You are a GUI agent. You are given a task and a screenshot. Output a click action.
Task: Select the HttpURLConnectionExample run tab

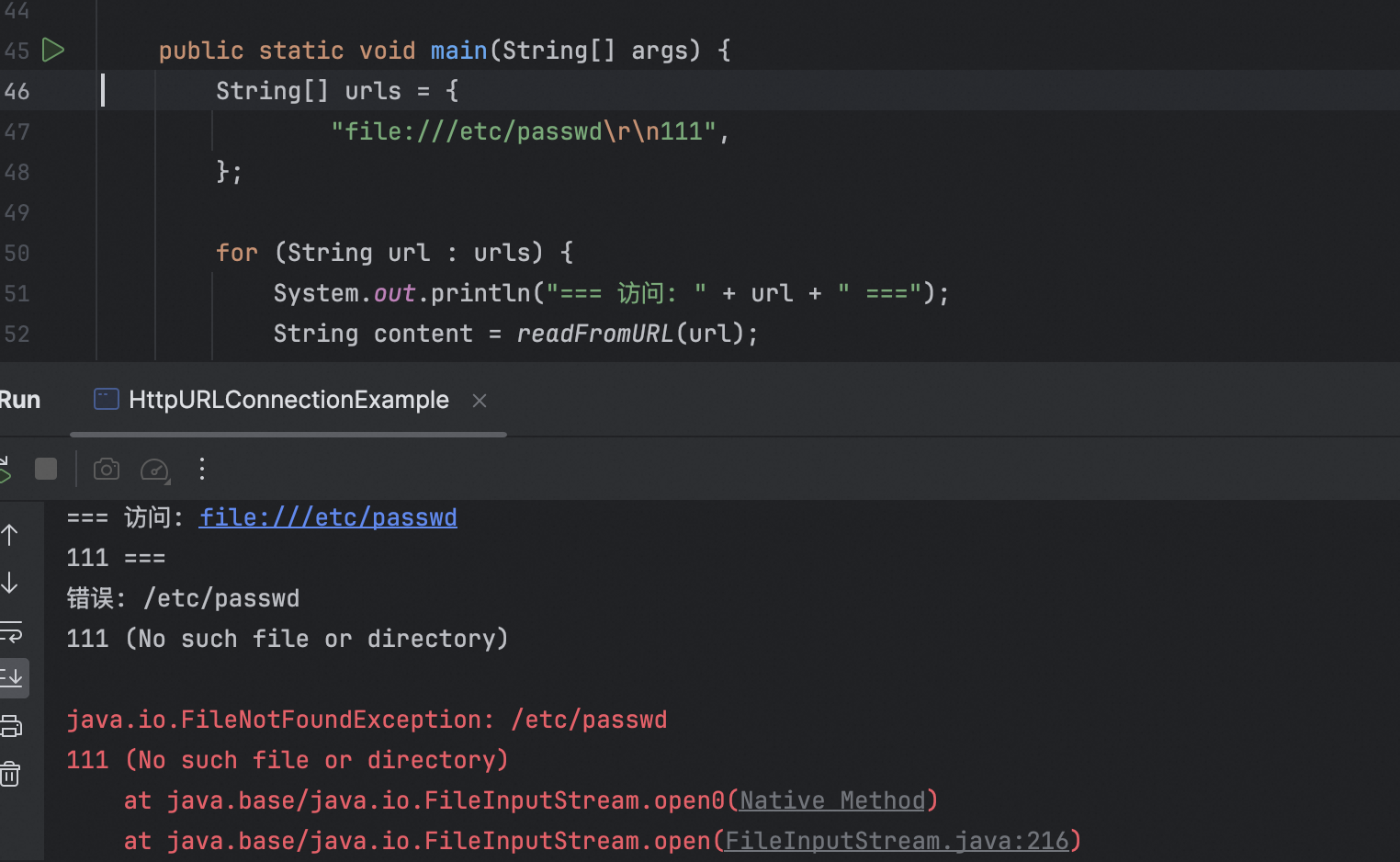[x=288, y=400]
